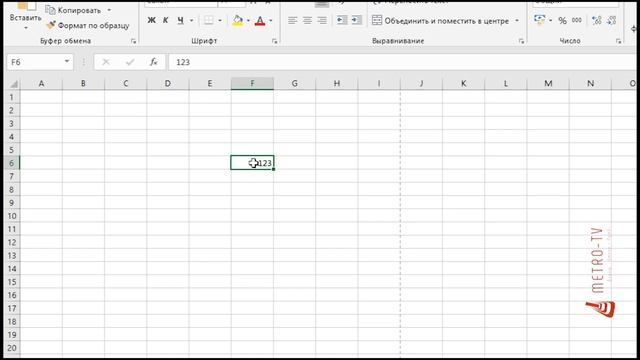The width and height of the screenshot is (640, 360).
Task: Open Выравнивание dialog launcher
Action: pos(521,41)
